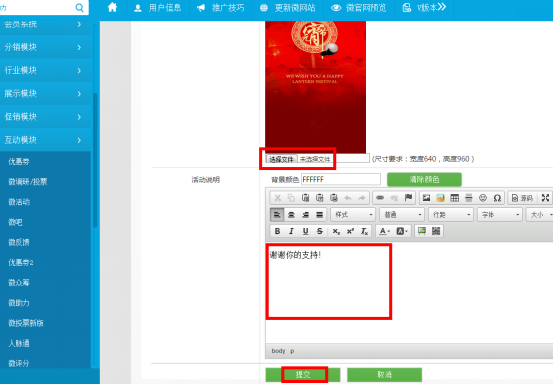This screenshot has width=553, height=384.
Task: Insert image using the image icon
Action: click(426, 198)
